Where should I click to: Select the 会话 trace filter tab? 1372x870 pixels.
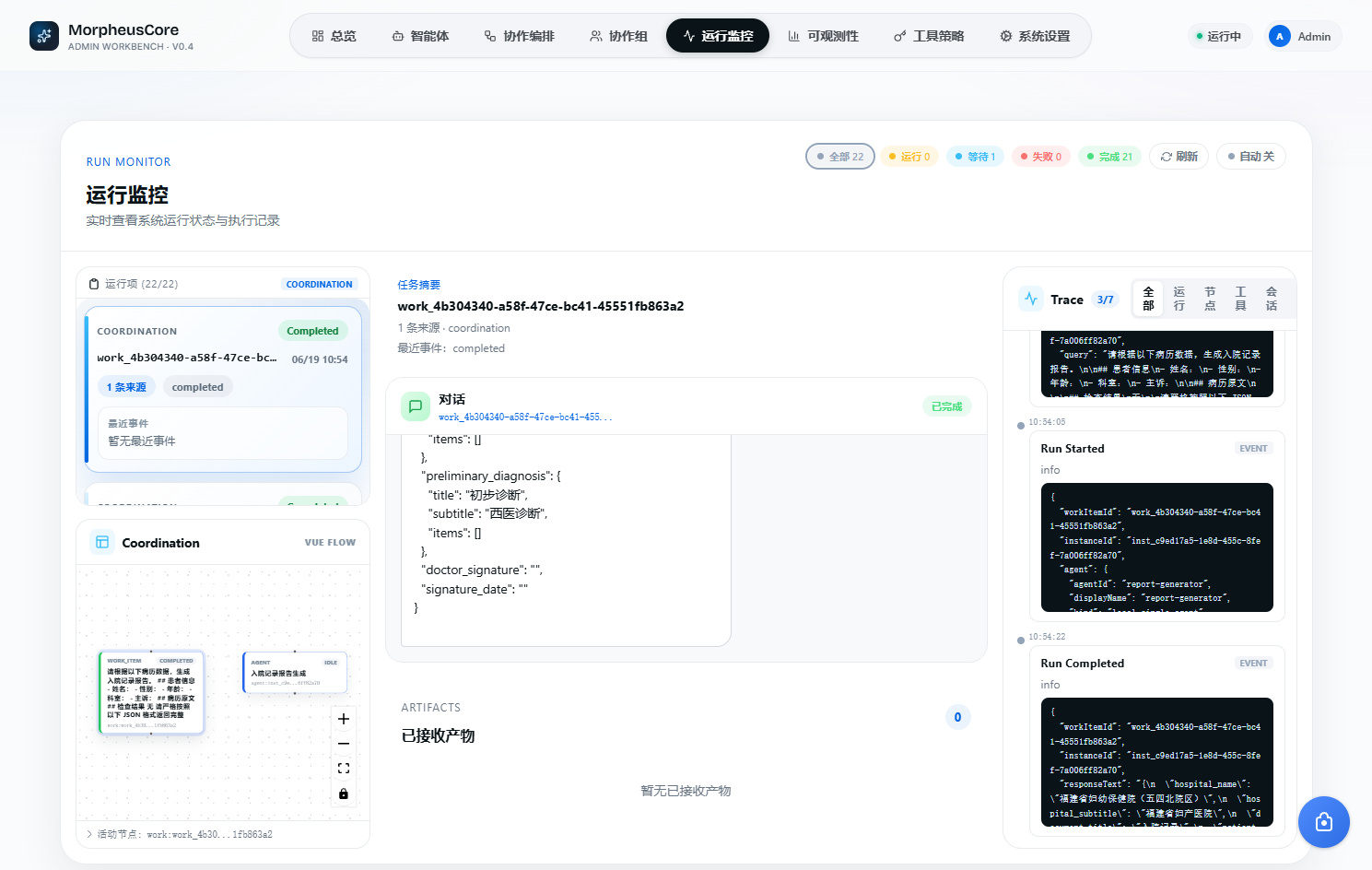(1272, 299)
